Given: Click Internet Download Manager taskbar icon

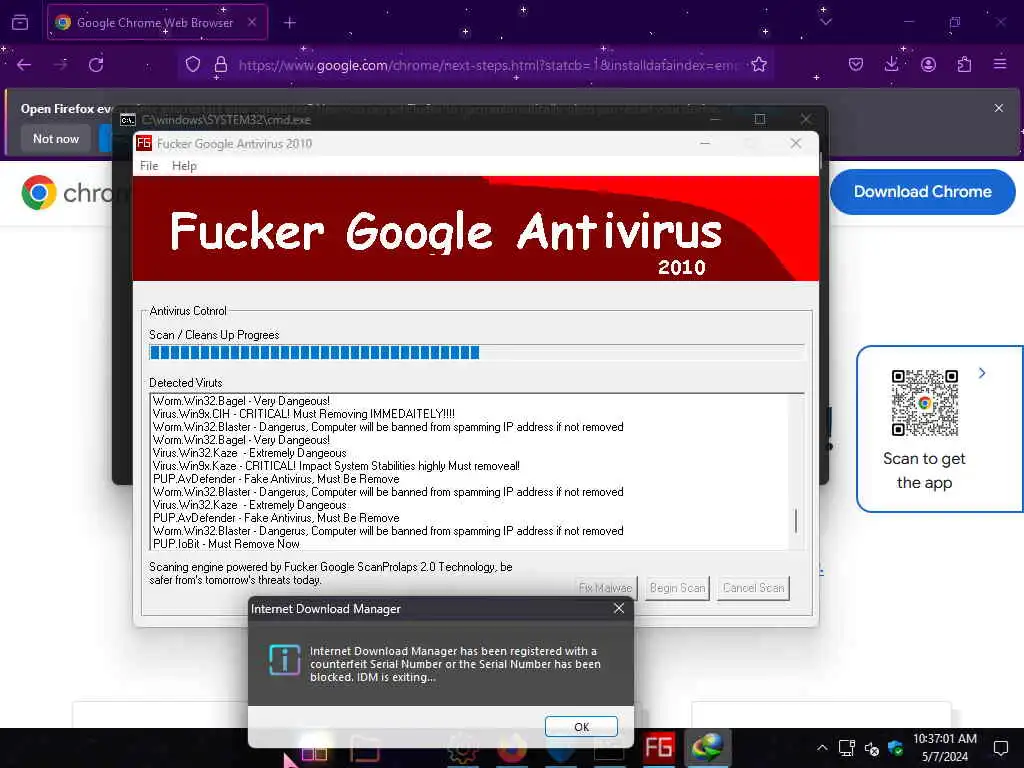Looking at the screenshot, I should (x=707, y=747).
